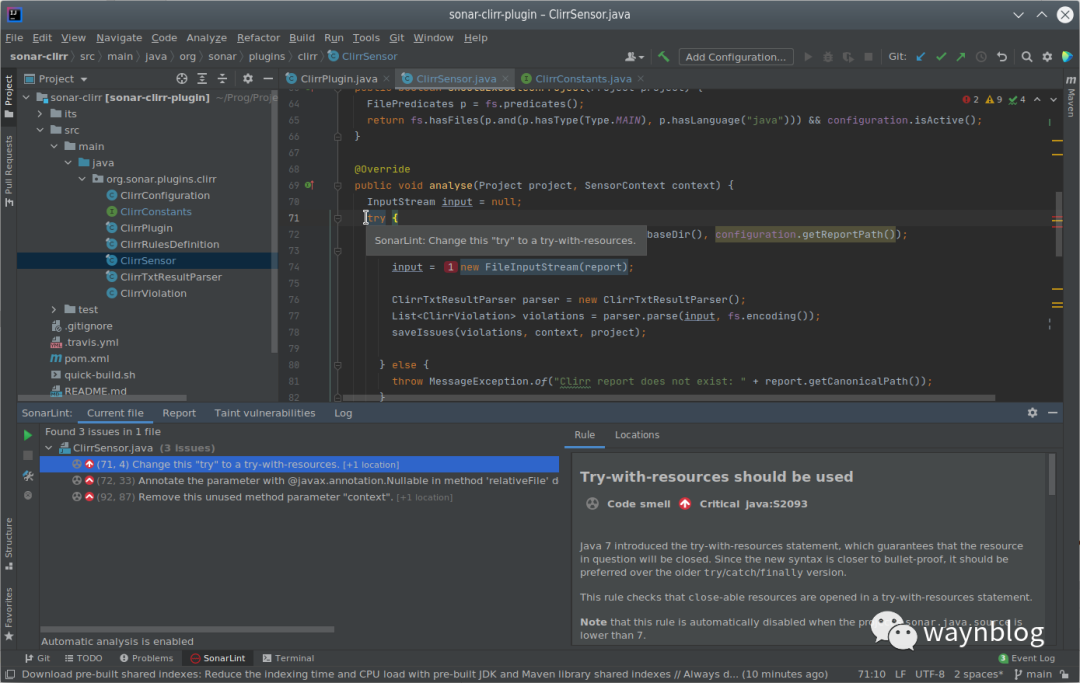This screenshot has width=1080, height=683.
Task: Toggle the Maven tool window
Action: click(x=1071, y=103)
